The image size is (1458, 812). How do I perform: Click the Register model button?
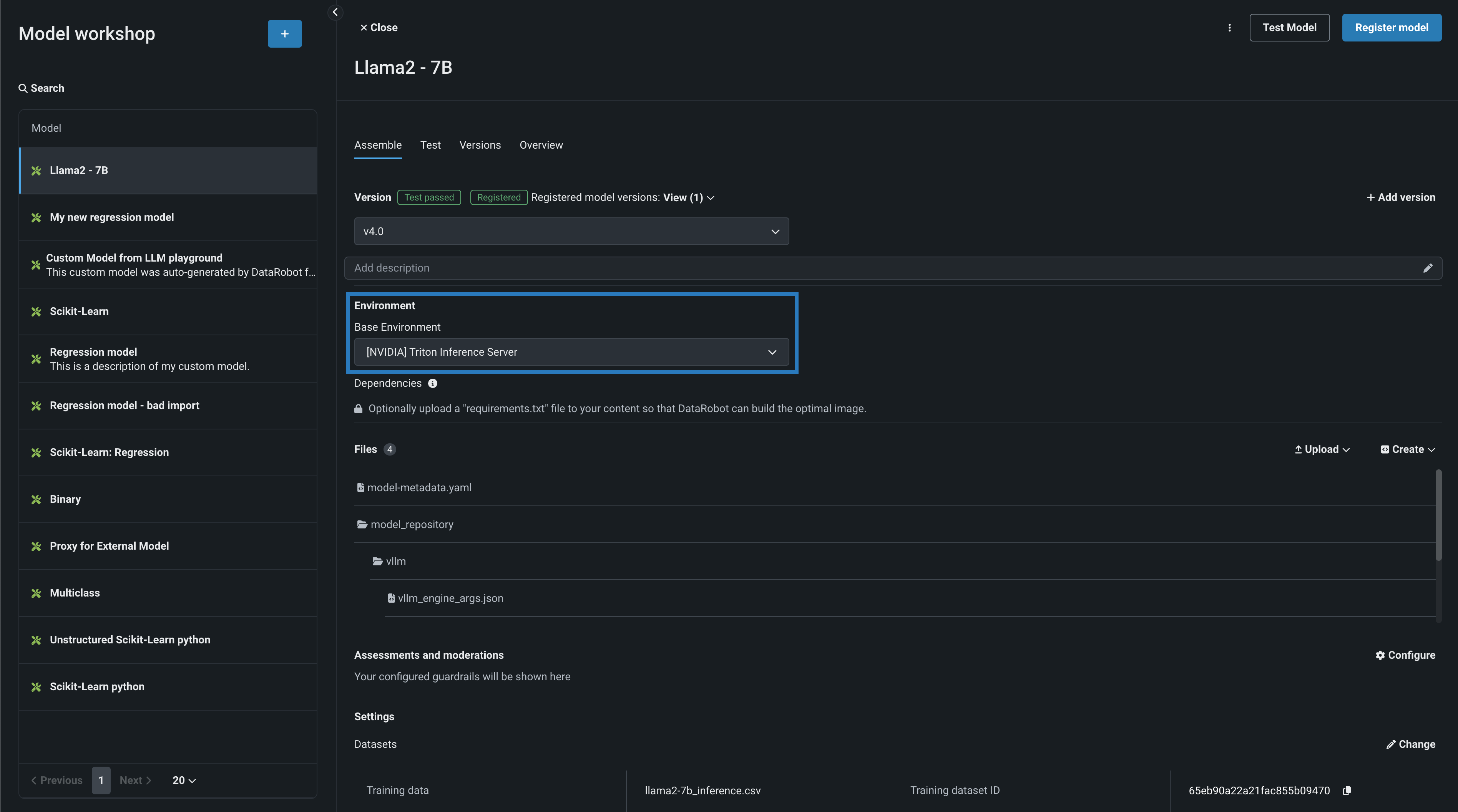(1391, 28)
